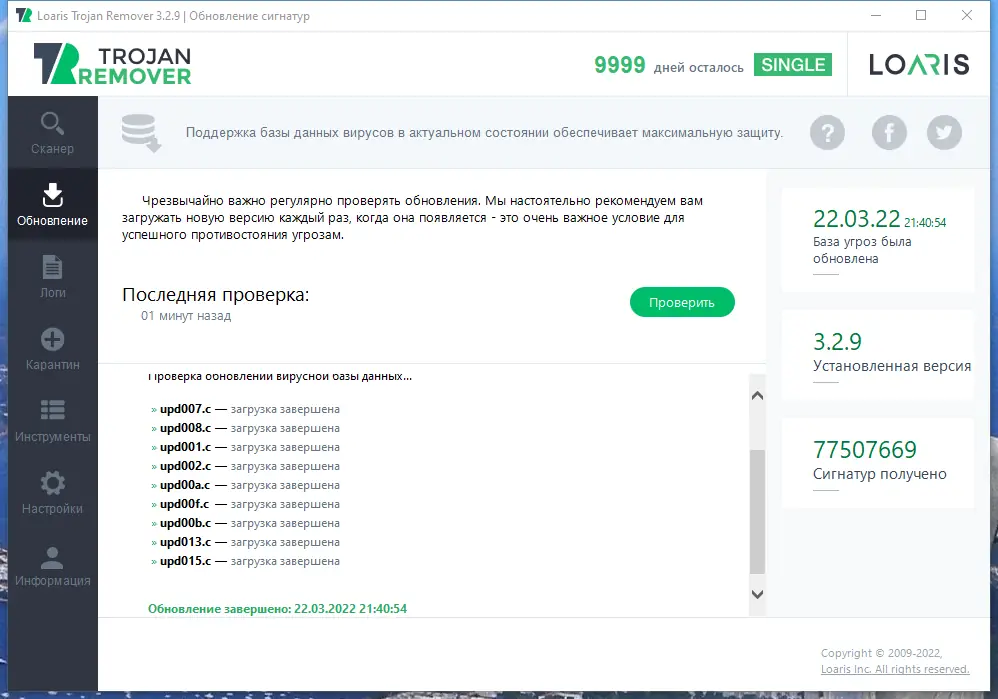Viewport: 998px width, 699px height.
Task: Click the virus database icon near header
Action: (141, 131)
